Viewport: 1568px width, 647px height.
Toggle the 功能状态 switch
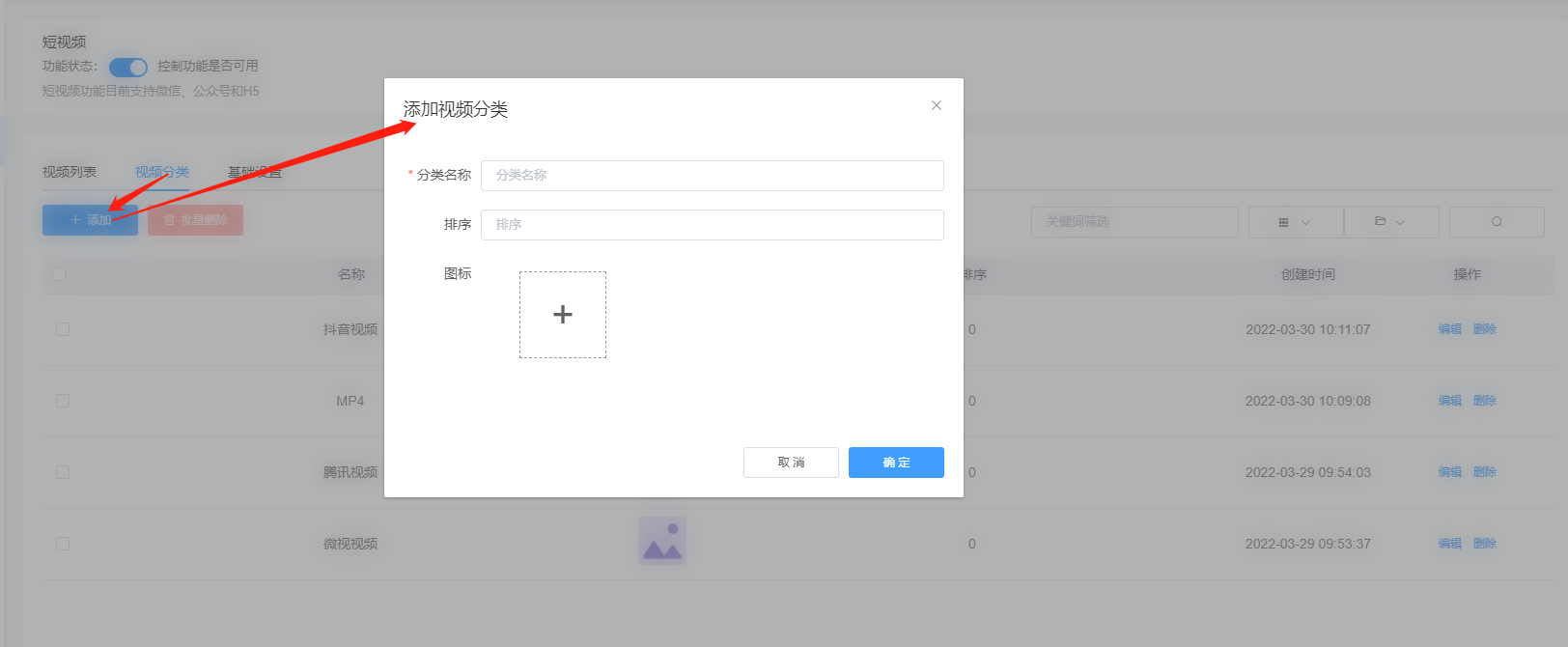[x=127, y=67]
